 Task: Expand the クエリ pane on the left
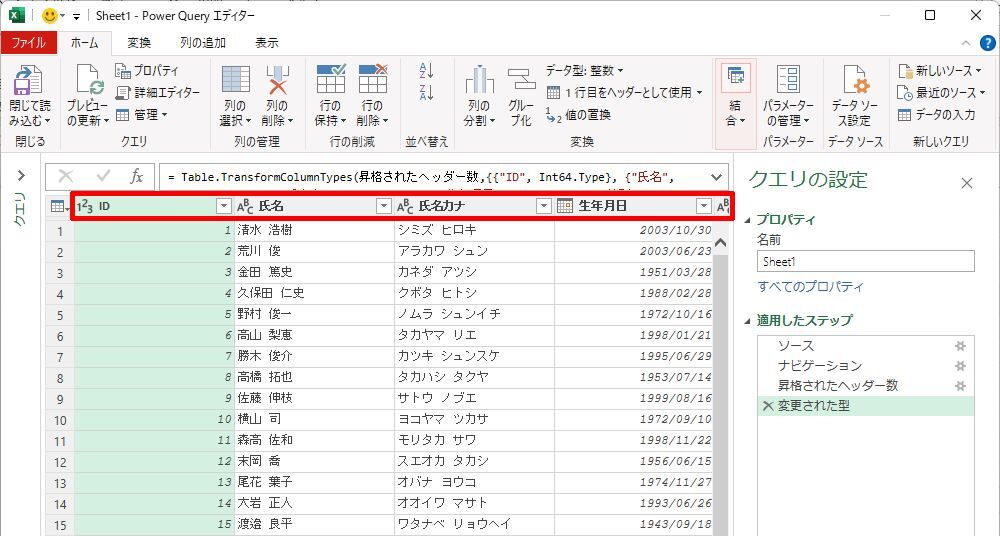point(19,176)
